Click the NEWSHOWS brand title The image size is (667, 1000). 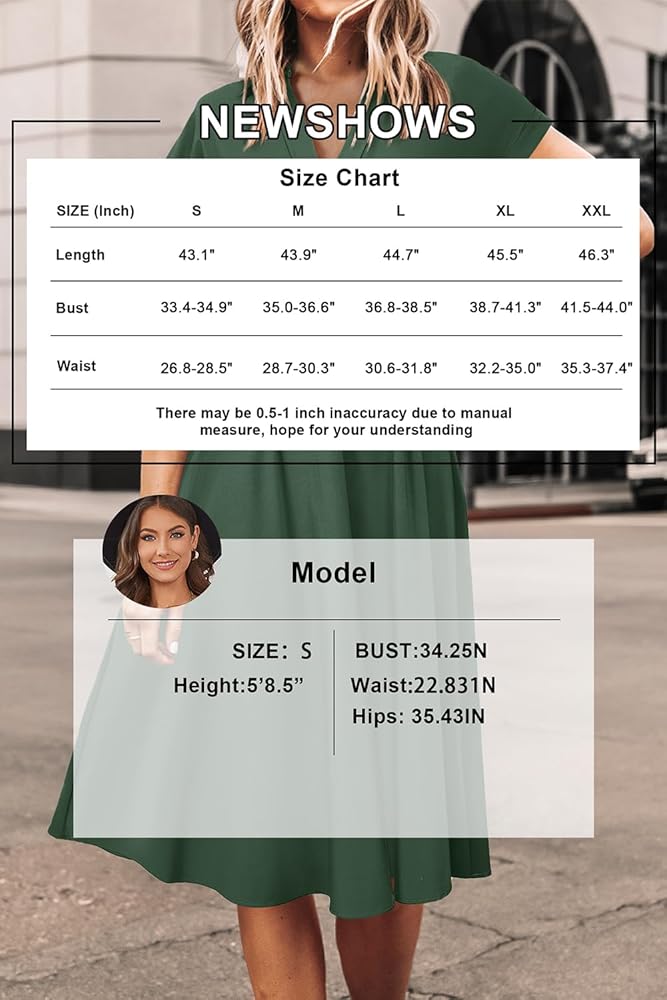point(337,122)
